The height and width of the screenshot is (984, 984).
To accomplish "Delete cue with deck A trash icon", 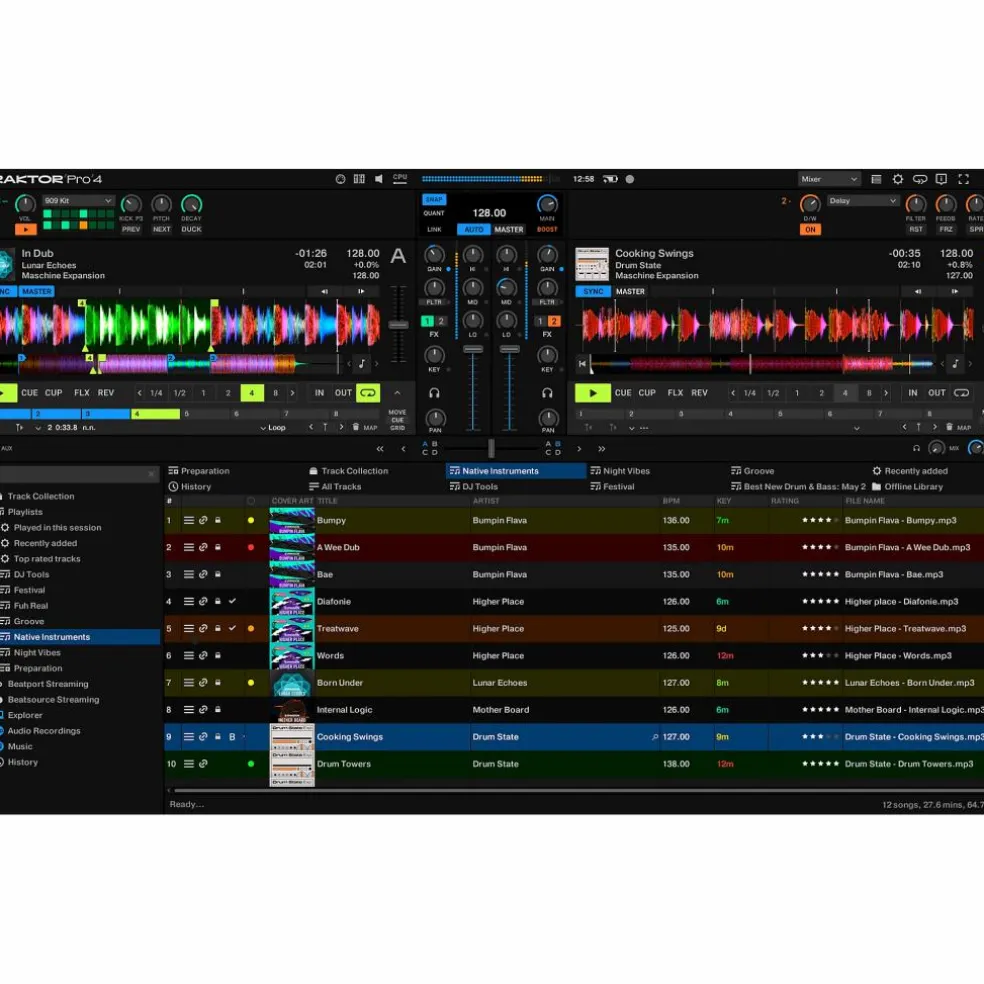I will 356,427.
